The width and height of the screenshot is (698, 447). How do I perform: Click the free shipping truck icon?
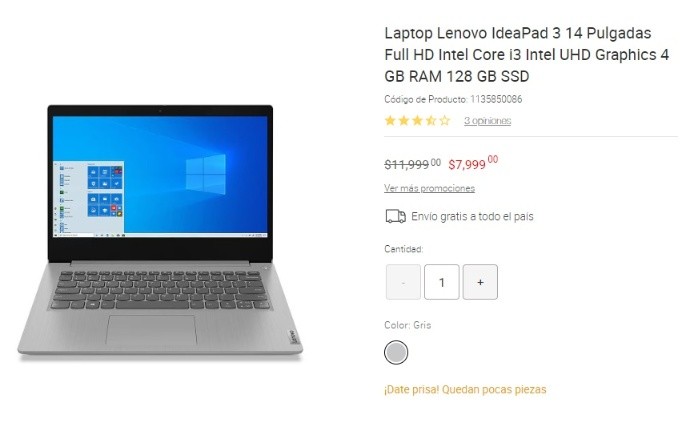tap(395, 216)
